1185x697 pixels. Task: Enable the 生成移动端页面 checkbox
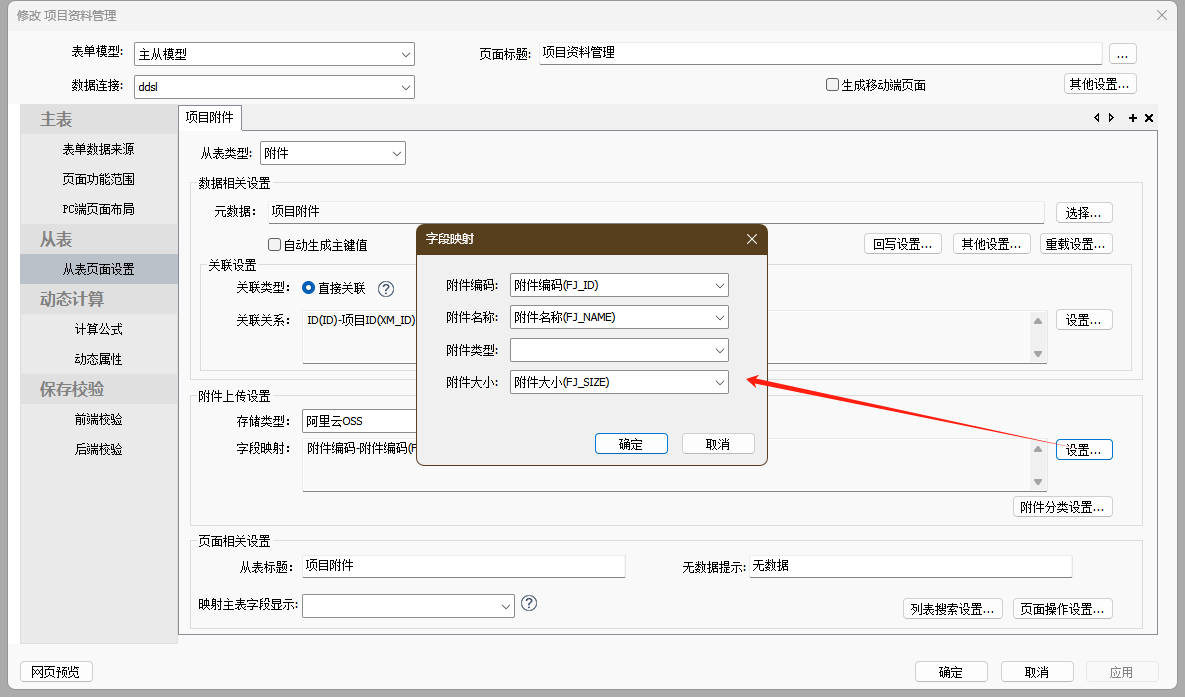pos(832,85)
